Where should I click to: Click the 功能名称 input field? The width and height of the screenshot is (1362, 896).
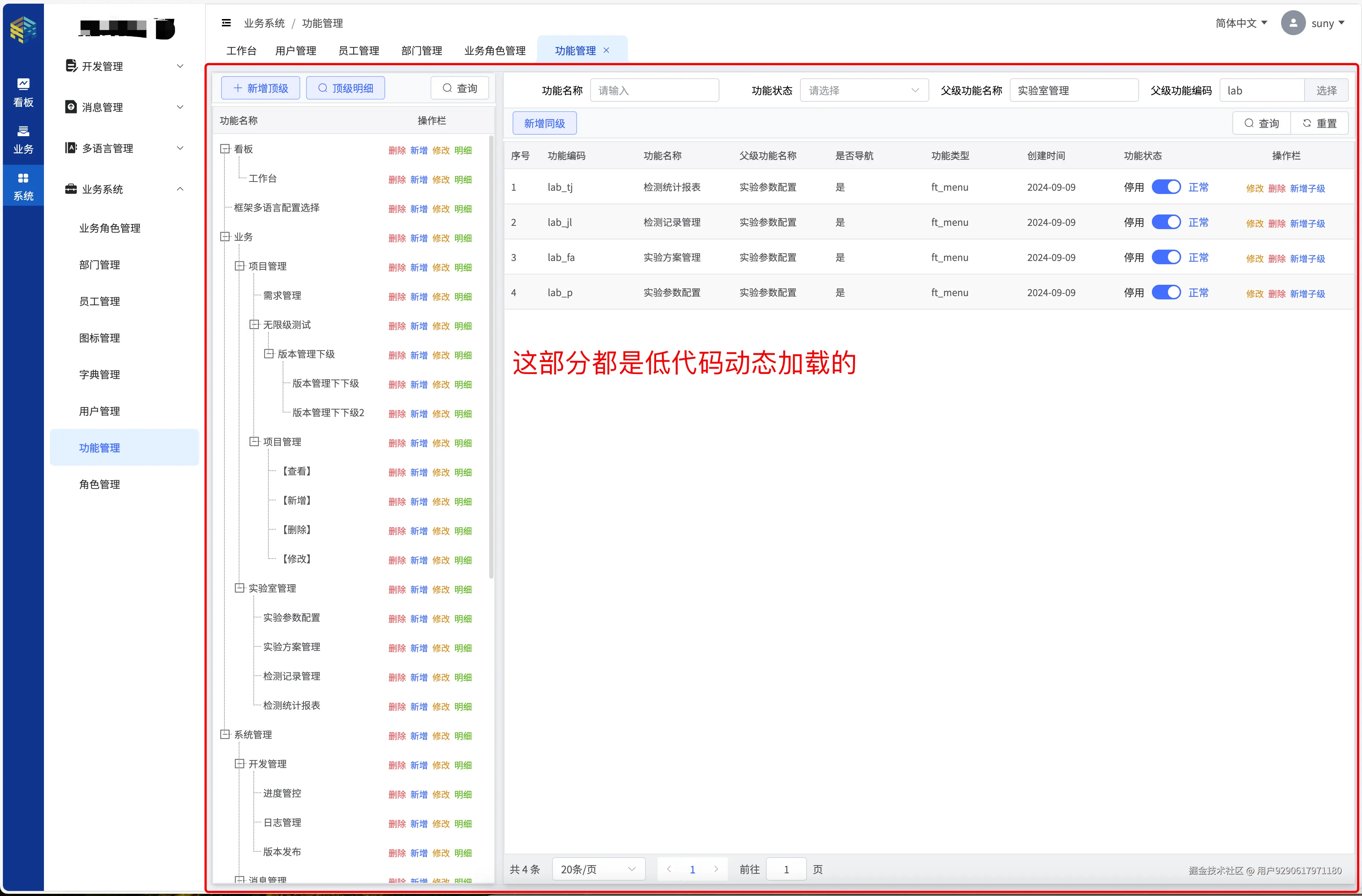coord(655,90)
